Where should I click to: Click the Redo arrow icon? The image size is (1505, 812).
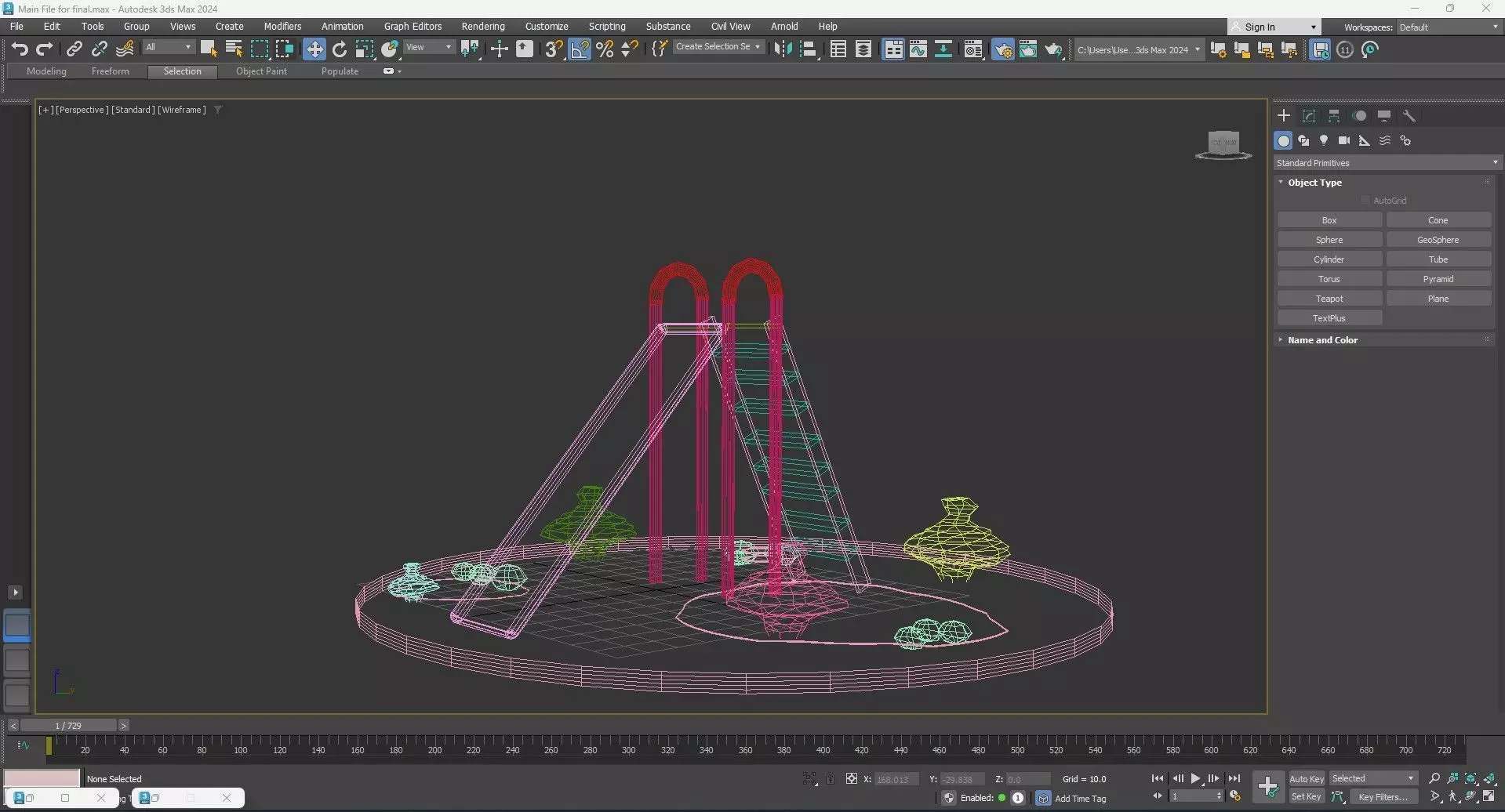45,49
